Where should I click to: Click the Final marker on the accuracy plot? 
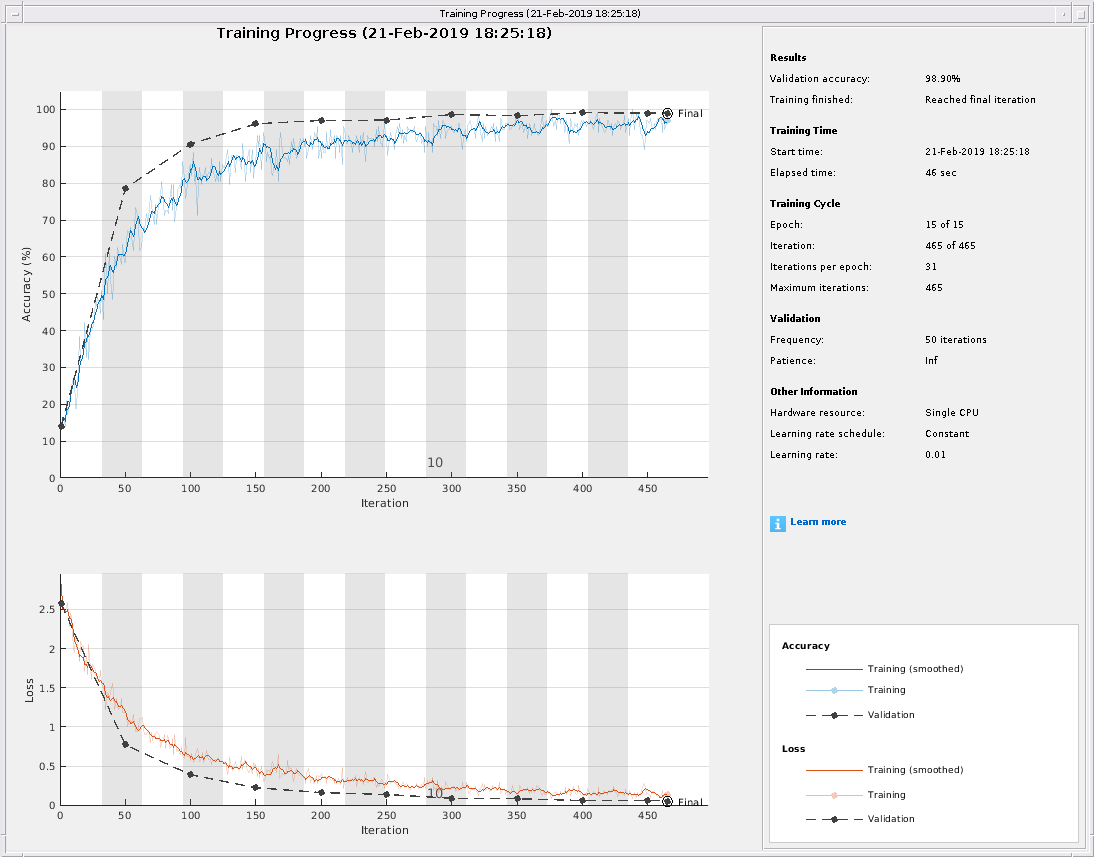coord(667,113)
